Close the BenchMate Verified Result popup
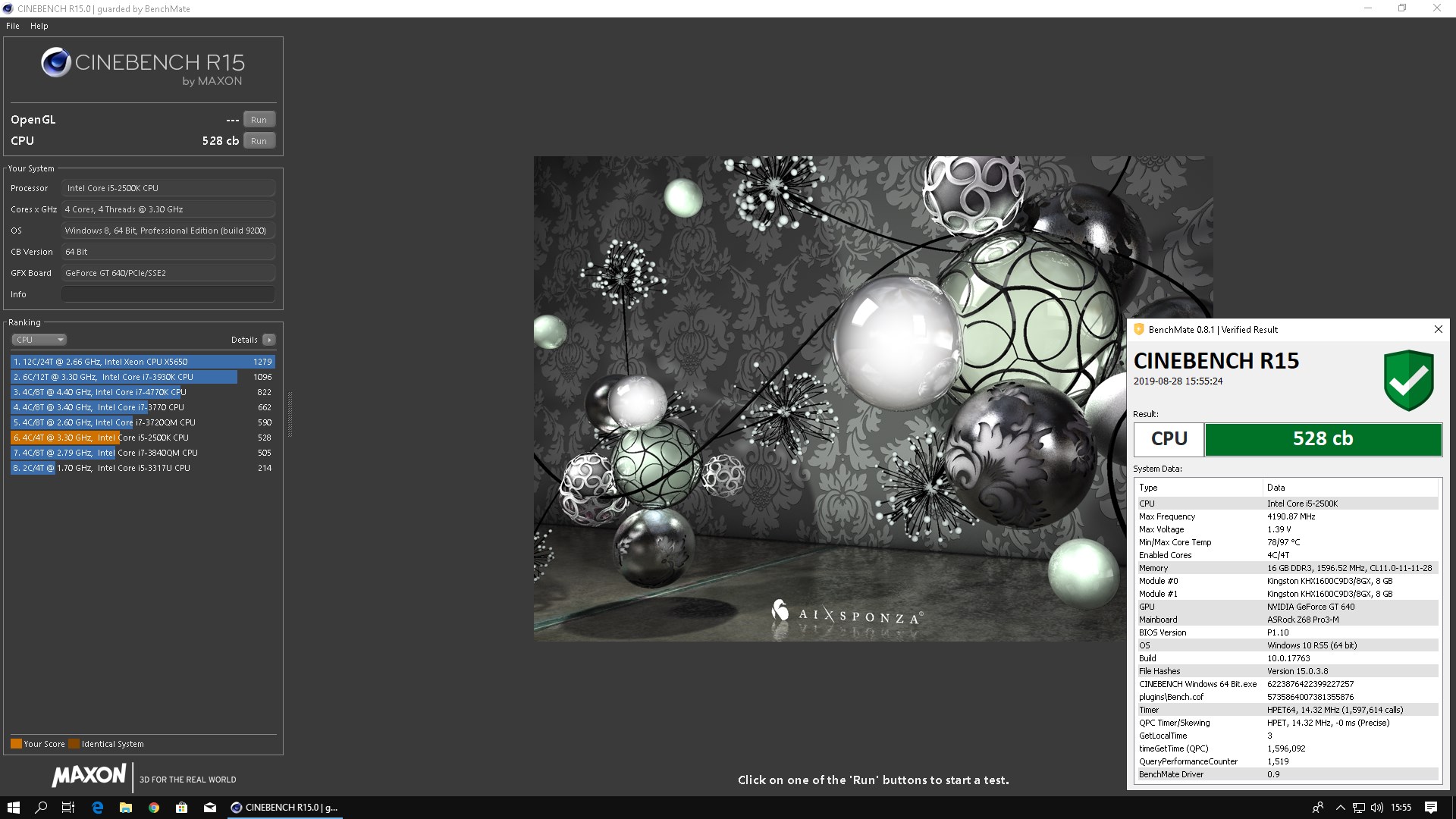This screenshot has width=1456, height=819. tap(1439, 329)
